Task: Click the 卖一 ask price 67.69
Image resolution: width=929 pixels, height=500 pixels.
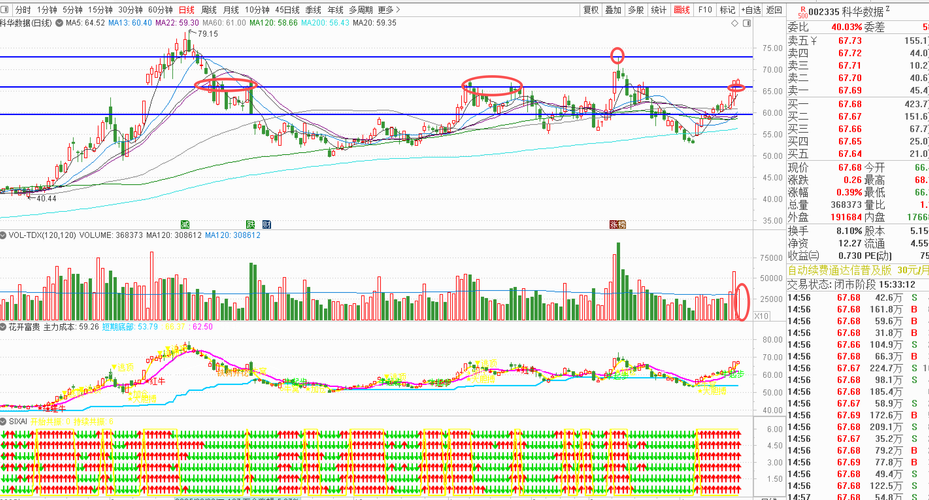Action: coord(850,90)
